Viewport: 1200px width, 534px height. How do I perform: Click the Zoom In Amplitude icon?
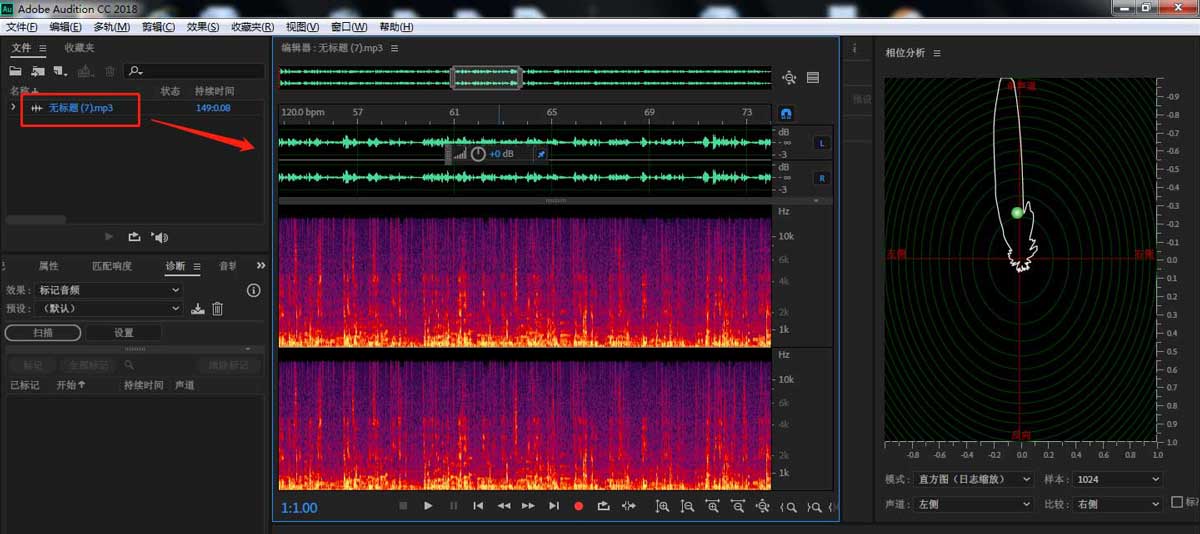662,507
